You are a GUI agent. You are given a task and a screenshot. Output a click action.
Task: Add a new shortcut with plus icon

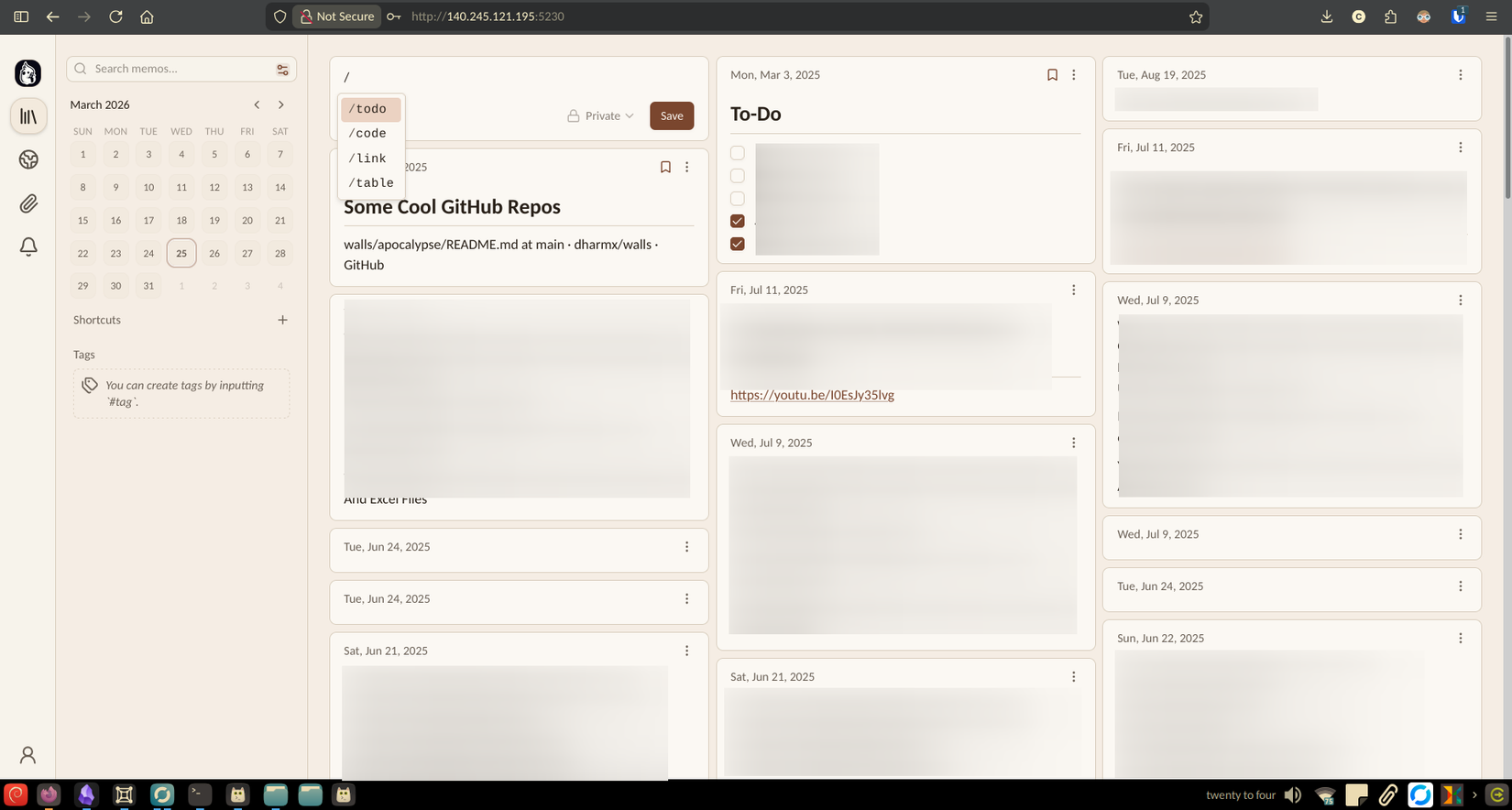click(282, 320)
